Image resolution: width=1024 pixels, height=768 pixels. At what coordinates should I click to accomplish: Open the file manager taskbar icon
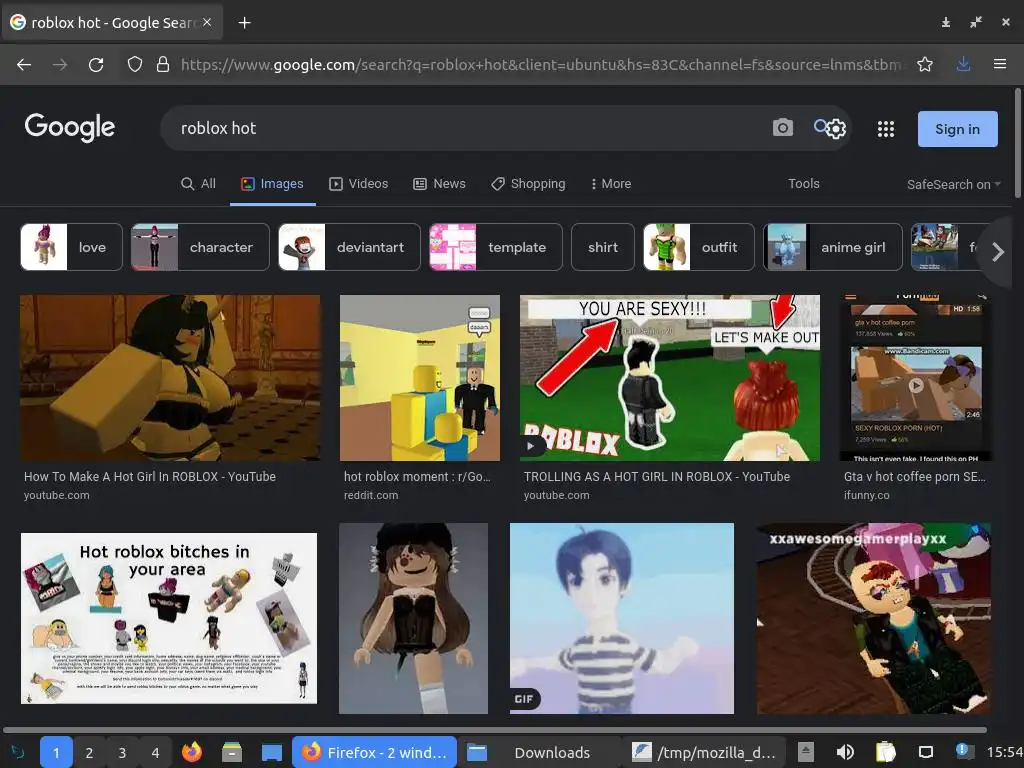[232, 752]
